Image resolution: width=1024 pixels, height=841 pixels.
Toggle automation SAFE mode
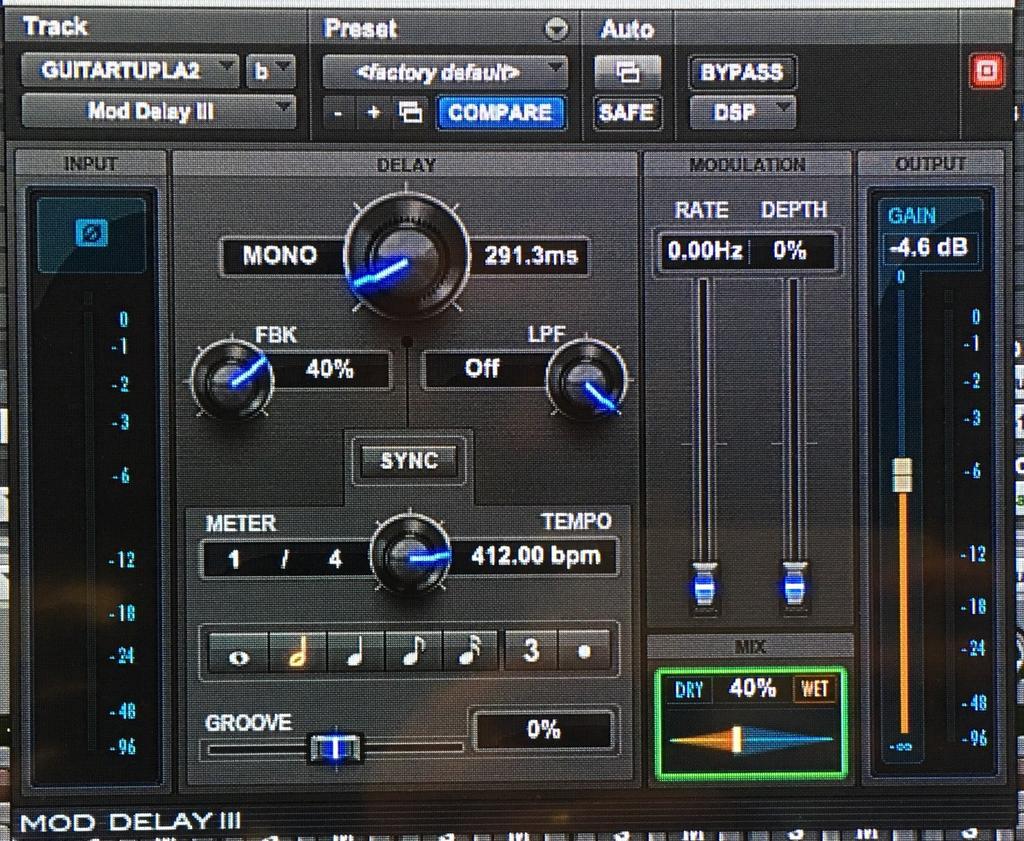tap(626, 112)
